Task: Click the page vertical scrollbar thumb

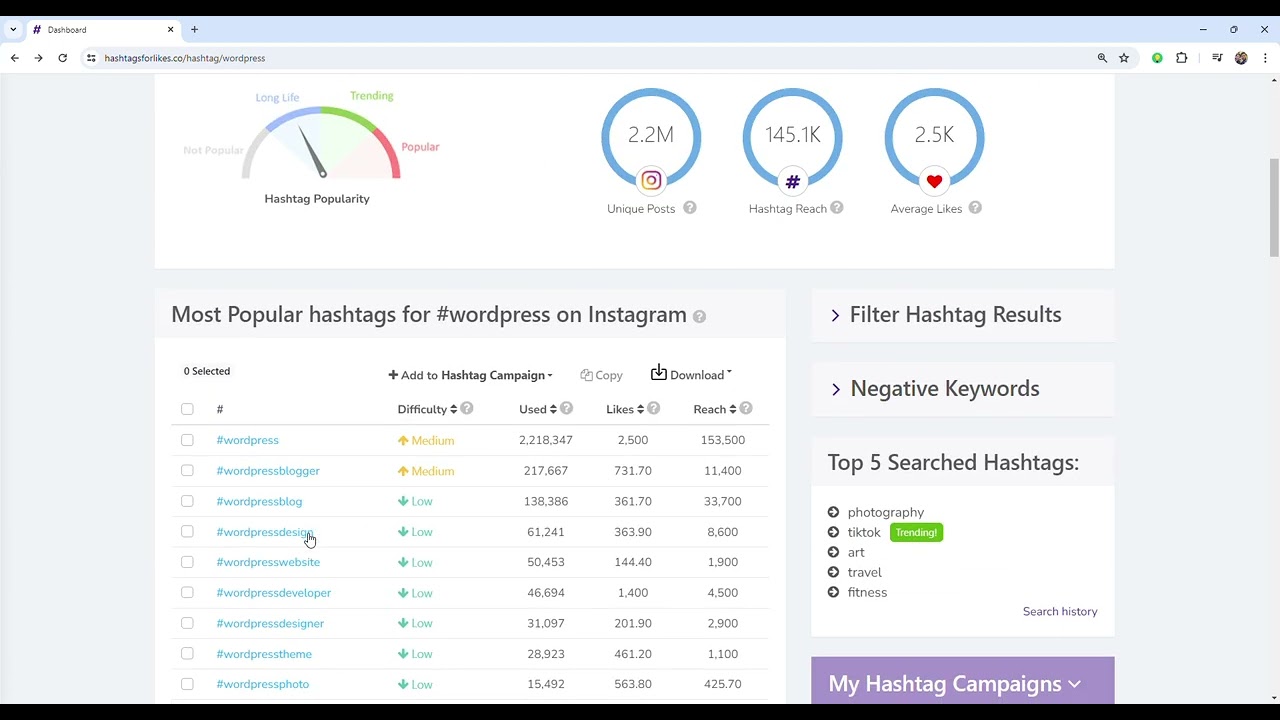Action: tap(1274, 207)
